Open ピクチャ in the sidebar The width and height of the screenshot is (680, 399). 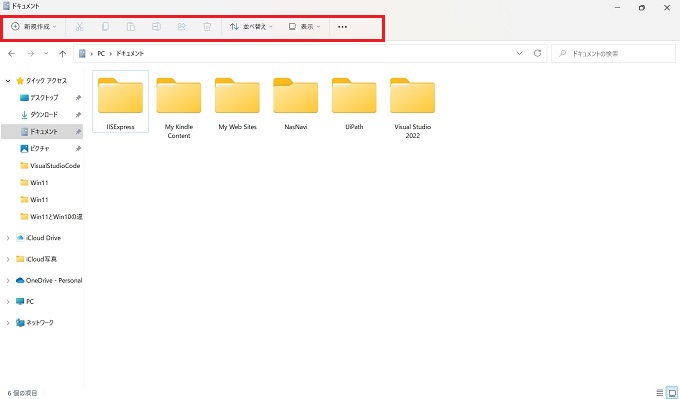click(35, 148)
